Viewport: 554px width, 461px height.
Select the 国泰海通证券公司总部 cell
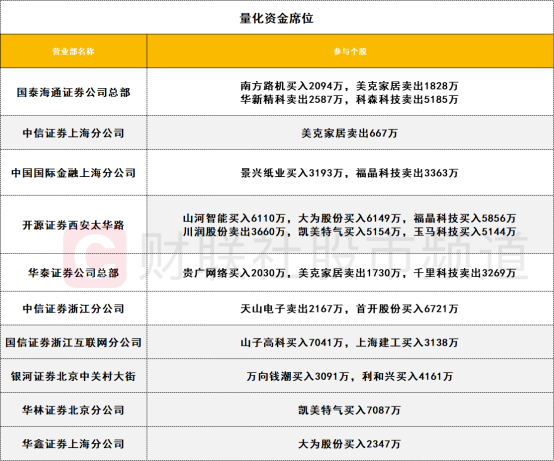pos(73,92)
